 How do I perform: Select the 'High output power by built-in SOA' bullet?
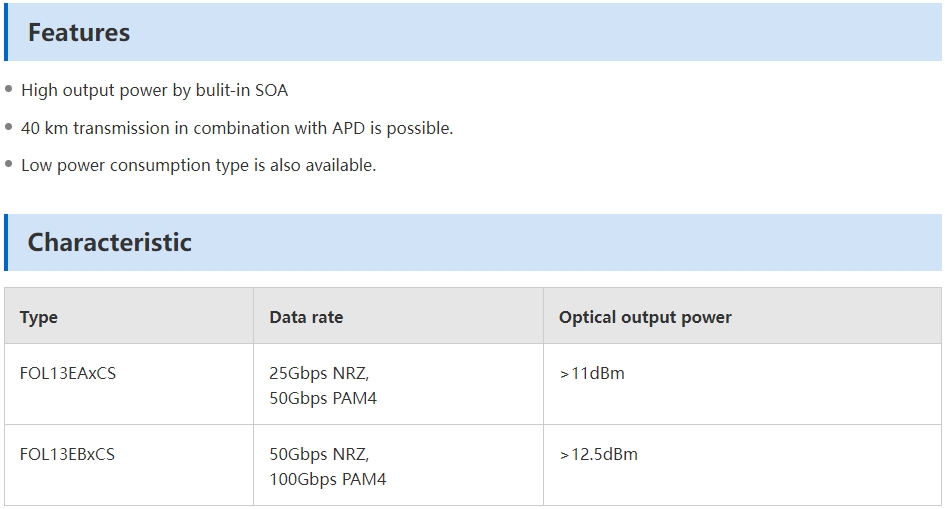154,90
